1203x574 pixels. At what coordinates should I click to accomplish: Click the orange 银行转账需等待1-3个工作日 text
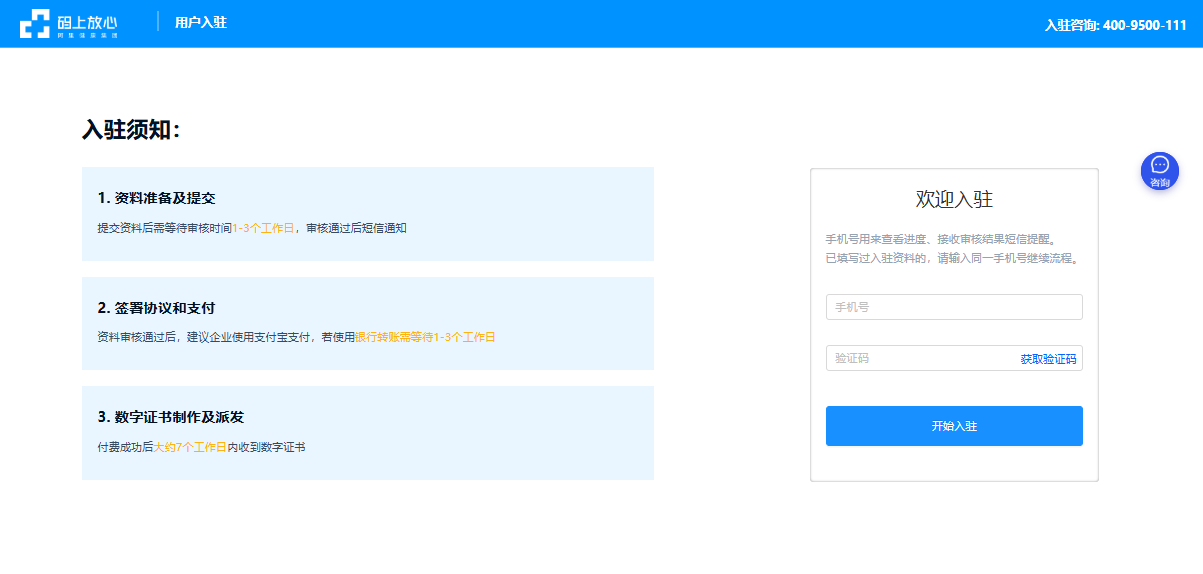pyautogui.click(x=425, y=337)
